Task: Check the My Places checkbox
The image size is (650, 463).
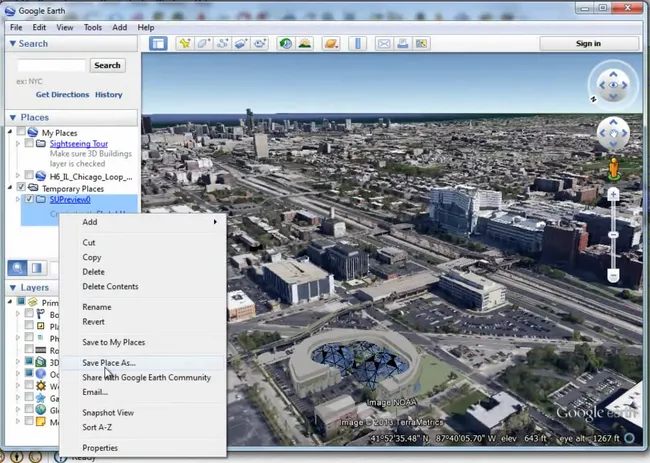Action: pyautogui.click(x=21, y=132)
